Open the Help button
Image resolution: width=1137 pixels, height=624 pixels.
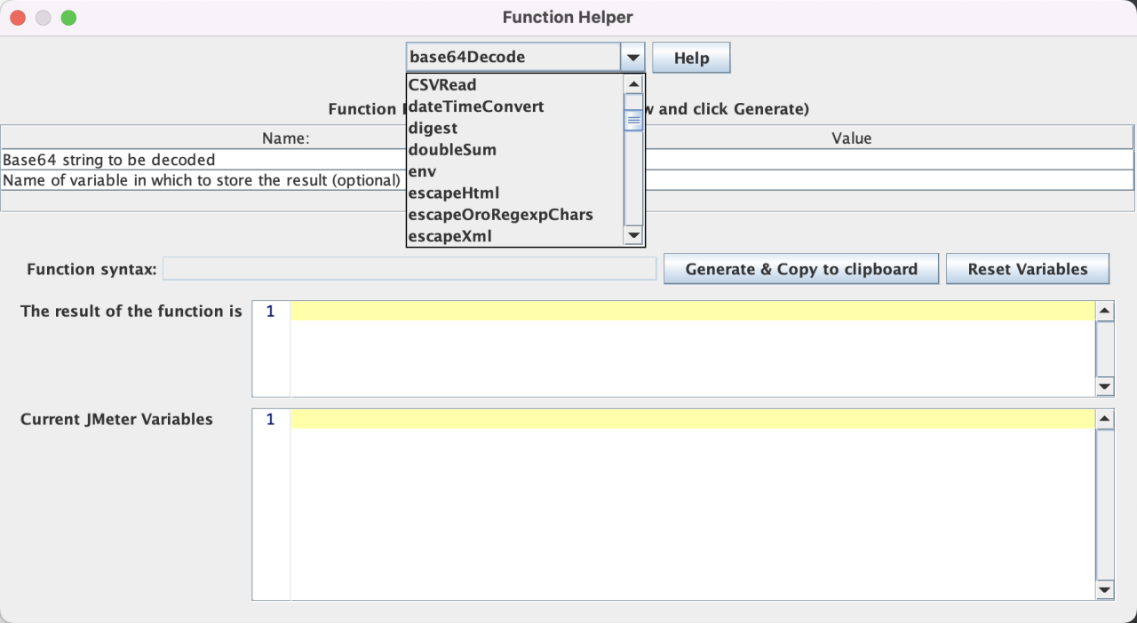coord(691,58)
